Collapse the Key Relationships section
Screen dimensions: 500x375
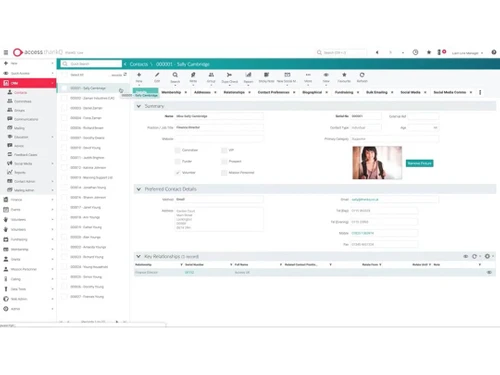pyautogui.click(x=139, y=256)
